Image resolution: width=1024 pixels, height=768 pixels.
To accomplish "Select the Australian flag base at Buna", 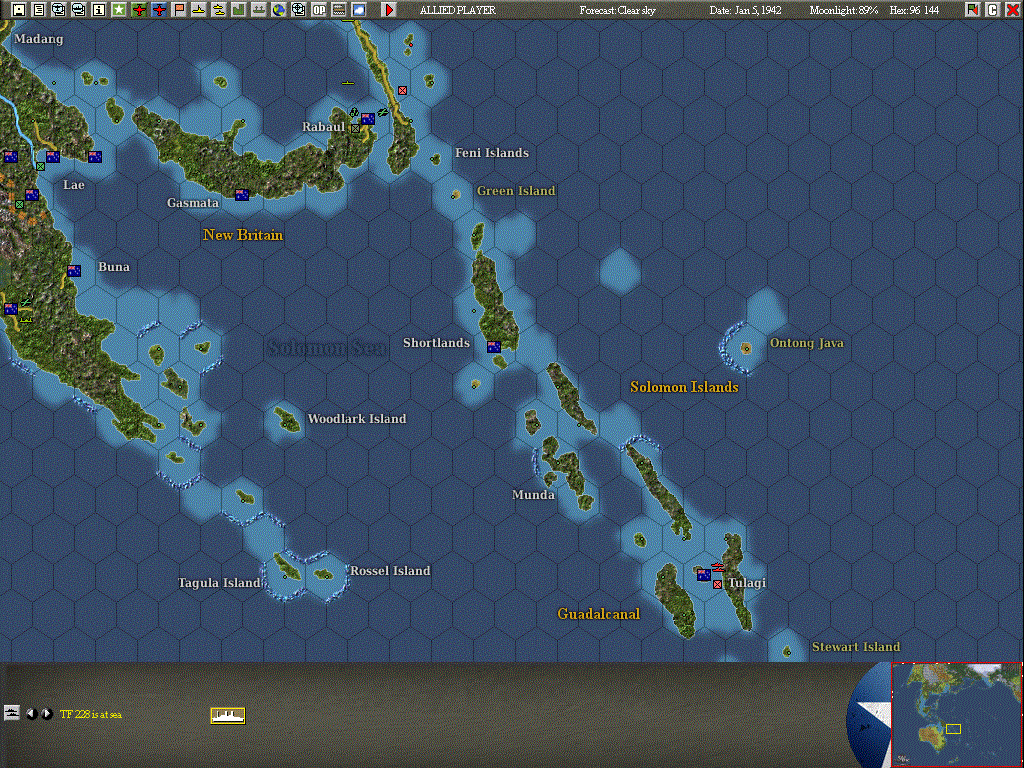I will click(74, 270).
